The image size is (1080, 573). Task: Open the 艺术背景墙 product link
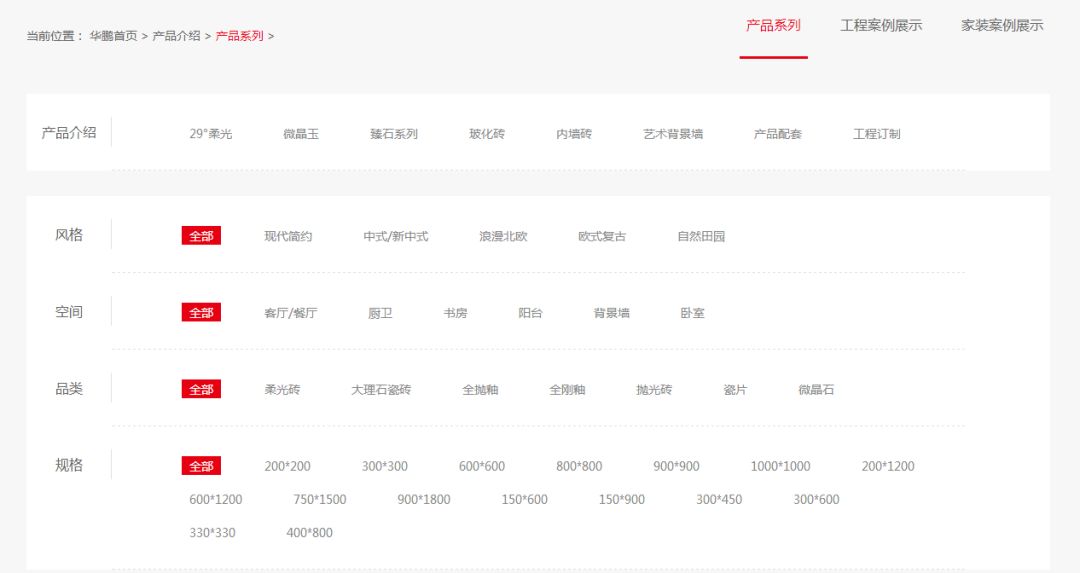pyautogui.click(x=673, y=134)
